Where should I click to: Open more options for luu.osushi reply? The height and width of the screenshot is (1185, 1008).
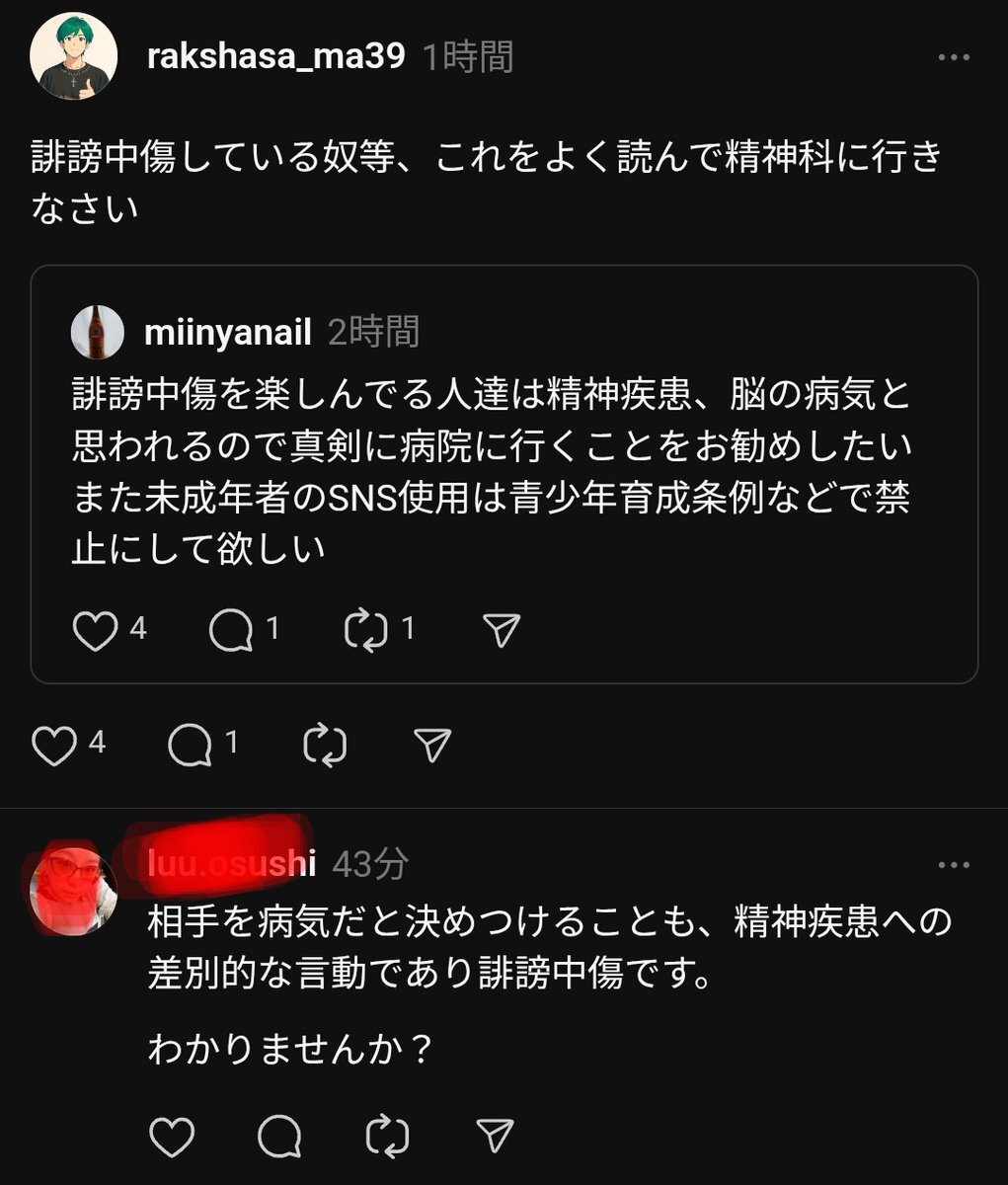(953, 866)
